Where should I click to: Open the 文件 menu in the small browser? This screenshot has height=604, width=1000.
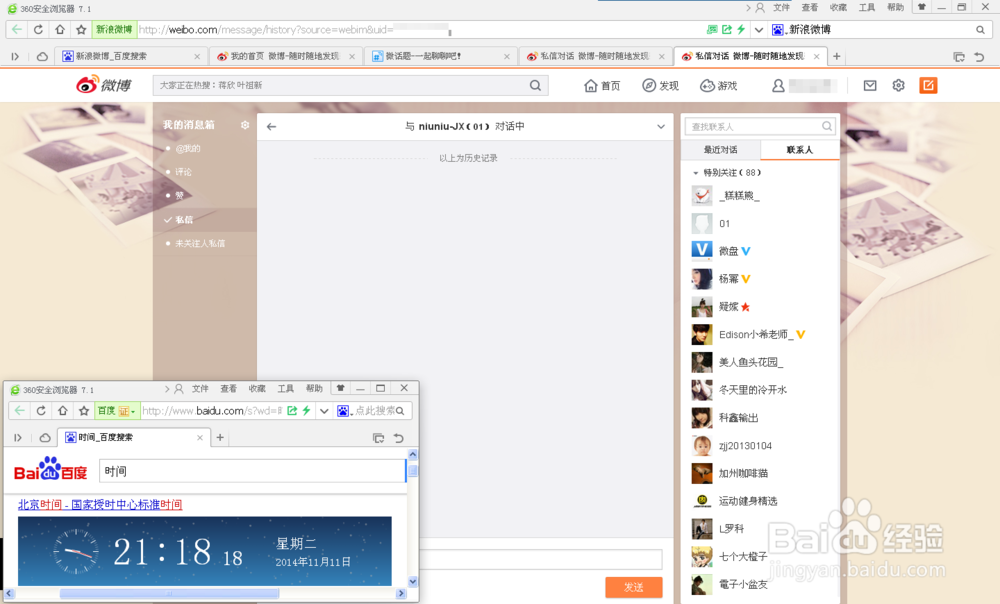click(x=198, y=388)
